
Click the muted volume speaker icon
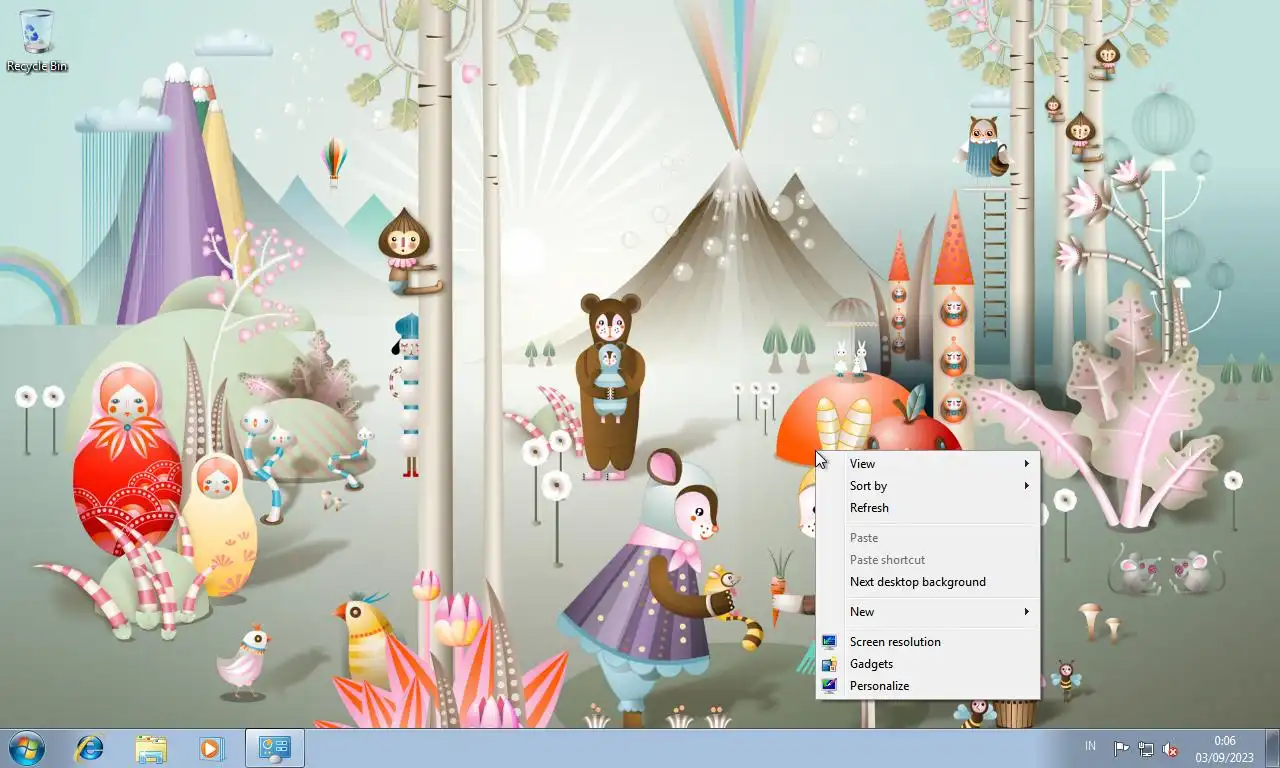(x=1170, y=749)
